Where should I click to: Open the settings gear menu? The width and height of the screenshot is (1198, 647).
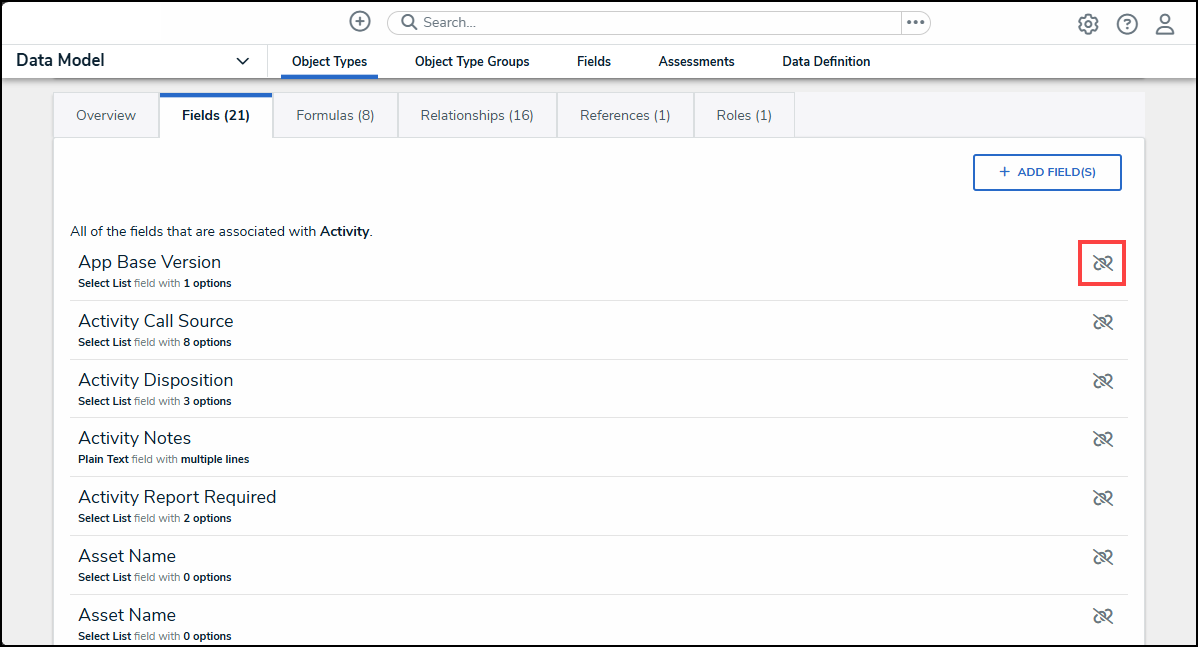pos(1088,24)
